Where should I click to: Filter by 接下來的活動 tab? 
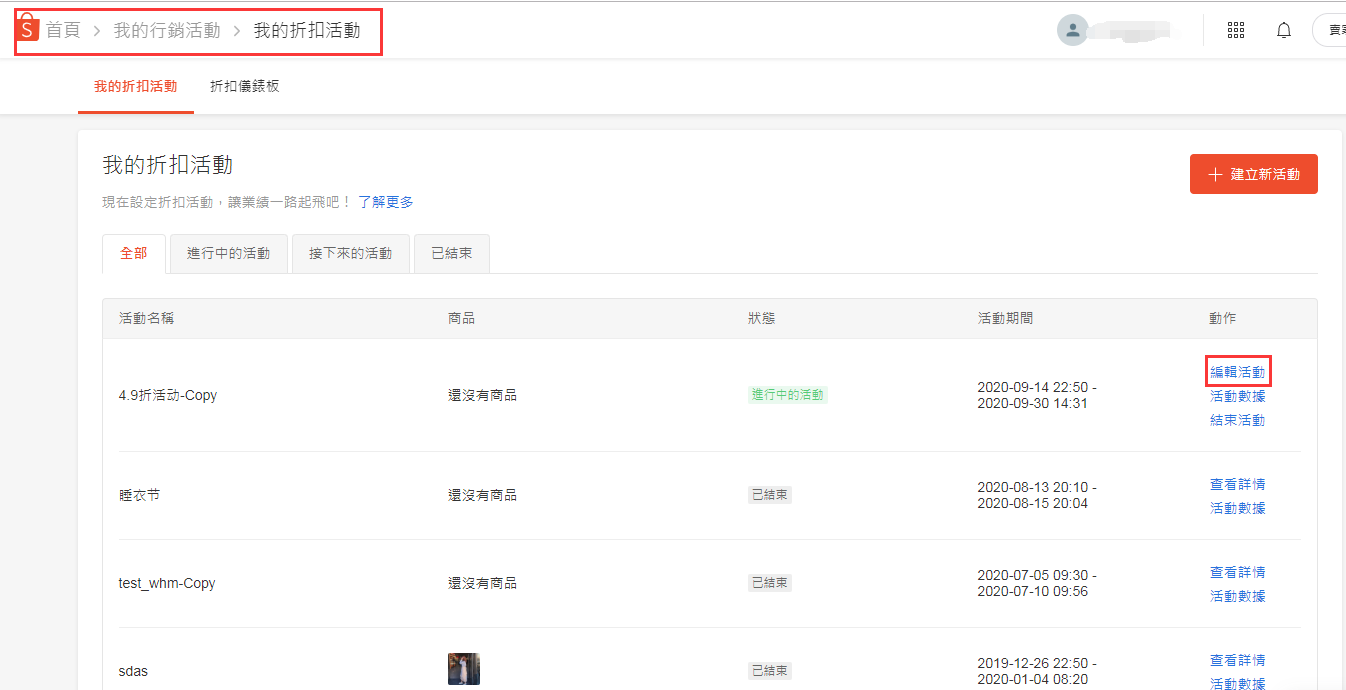[x=350, y=254]
